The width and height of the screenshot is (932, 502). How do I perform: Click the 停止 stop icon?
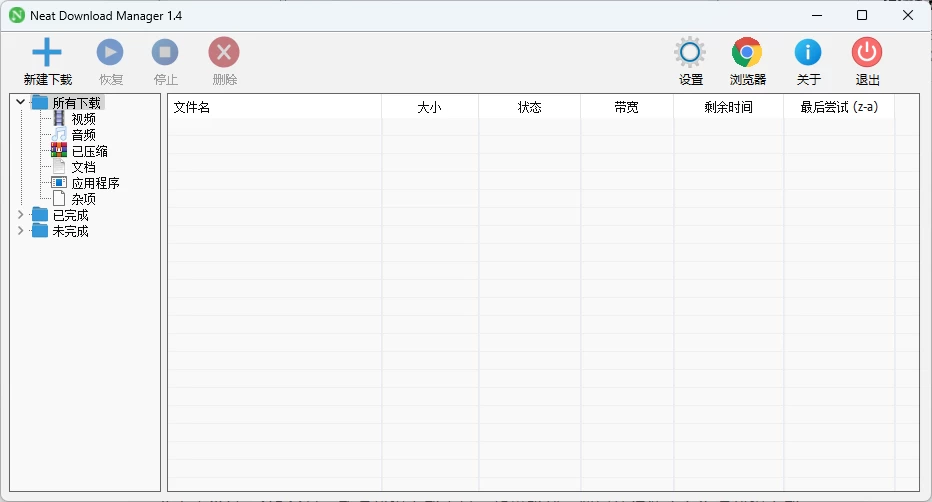(x=165, y=53)
